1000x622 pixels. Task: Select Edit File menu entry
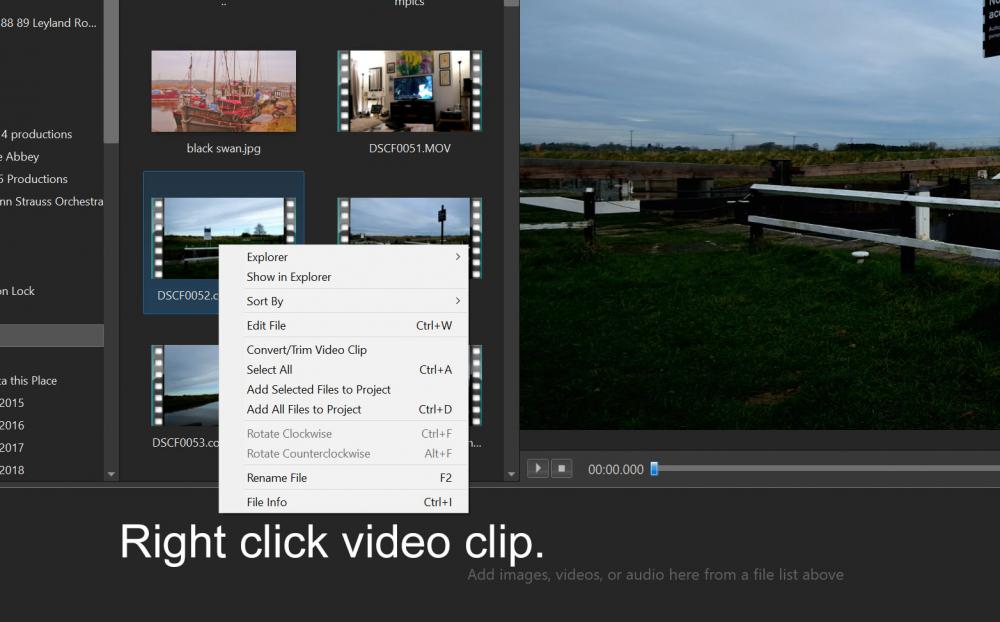pyautogui.click(x=266, y=326)
